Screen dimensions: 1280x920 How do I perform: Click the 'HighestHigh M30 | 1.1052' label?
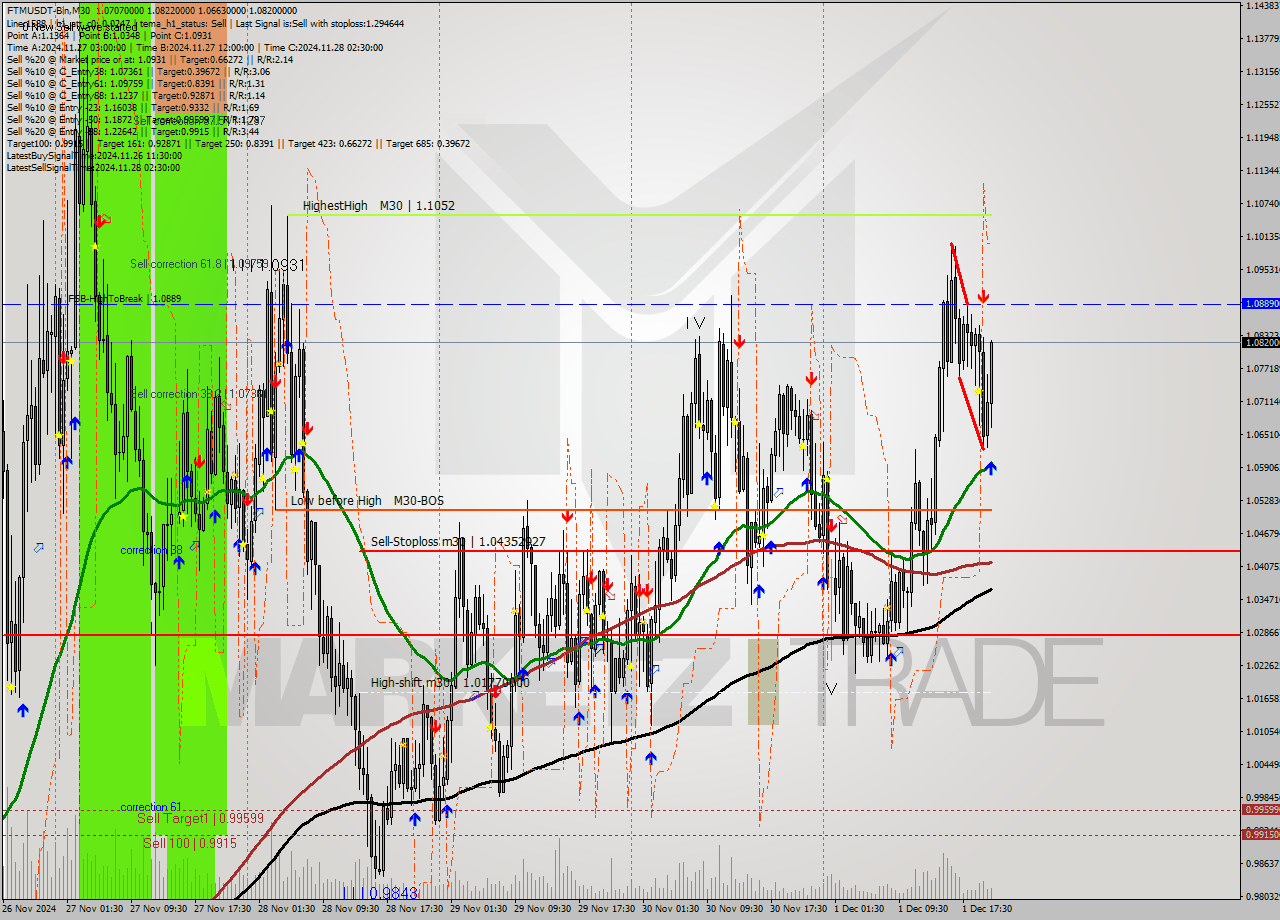[x=379, y=206]
